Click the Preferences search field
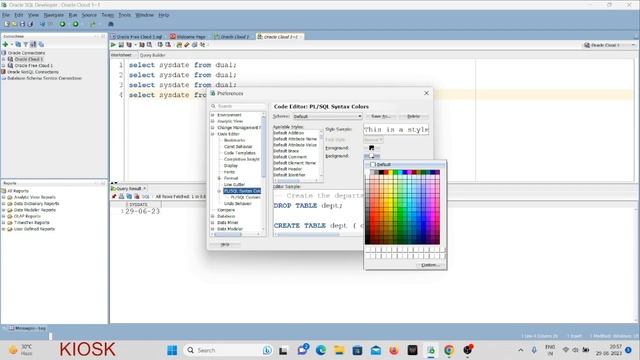The width and height of the screenshot is (640, 360). pos(238,106)
